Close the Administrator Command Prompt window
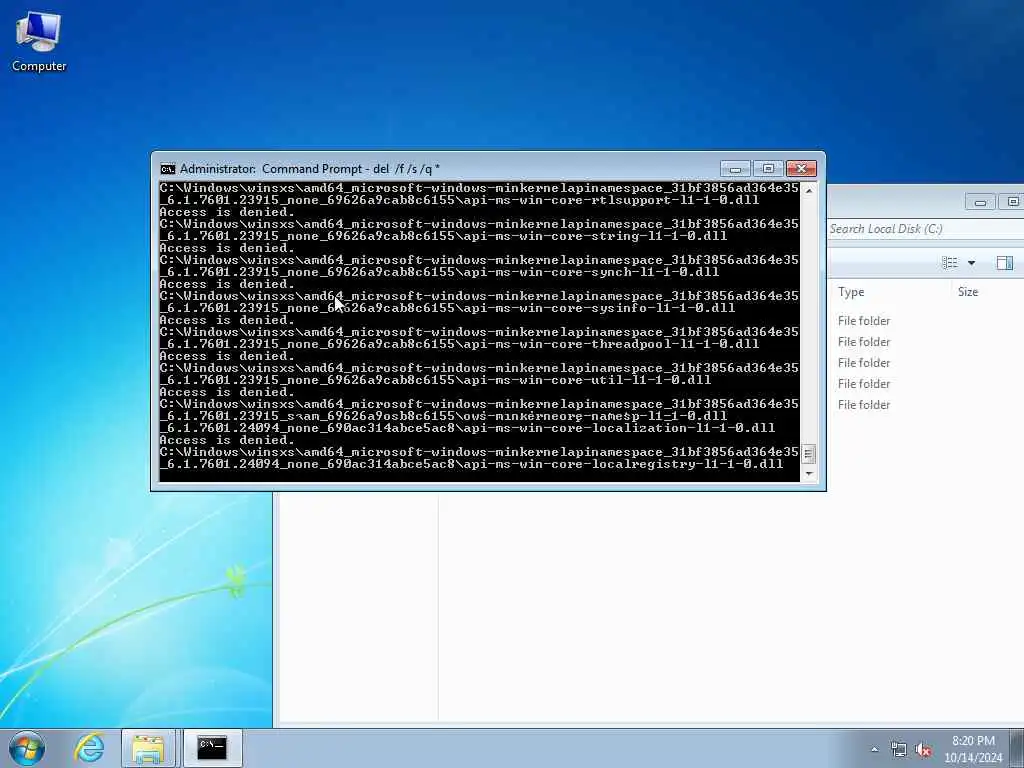Image resolution: width=1024 pixels, height=768 pixels. 801,169
